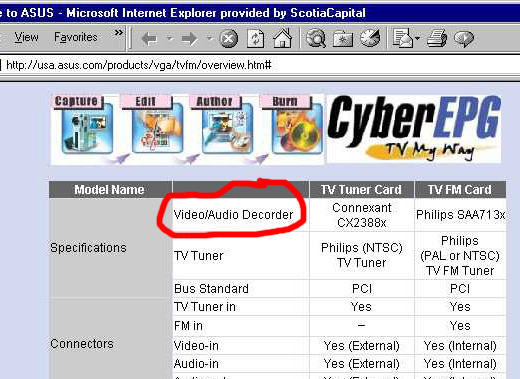Expand hidden menus with the double chevron

click(x=118, y=33)
